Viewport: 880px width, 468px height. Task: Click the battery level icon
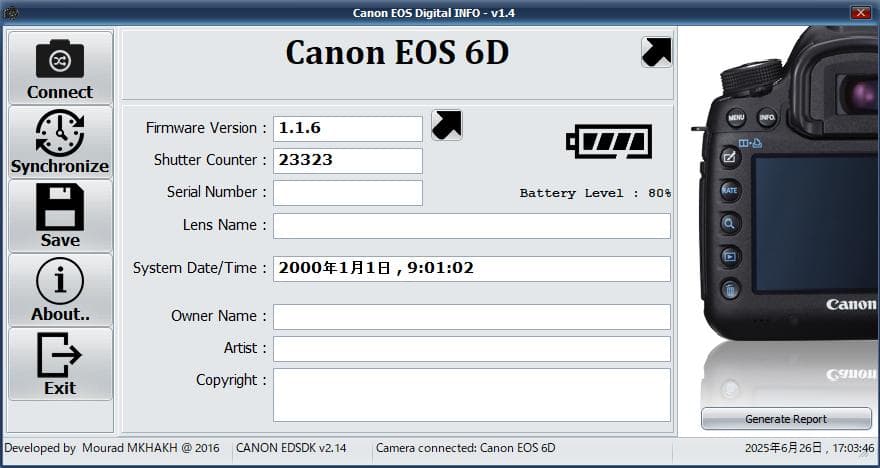point(609,141)
